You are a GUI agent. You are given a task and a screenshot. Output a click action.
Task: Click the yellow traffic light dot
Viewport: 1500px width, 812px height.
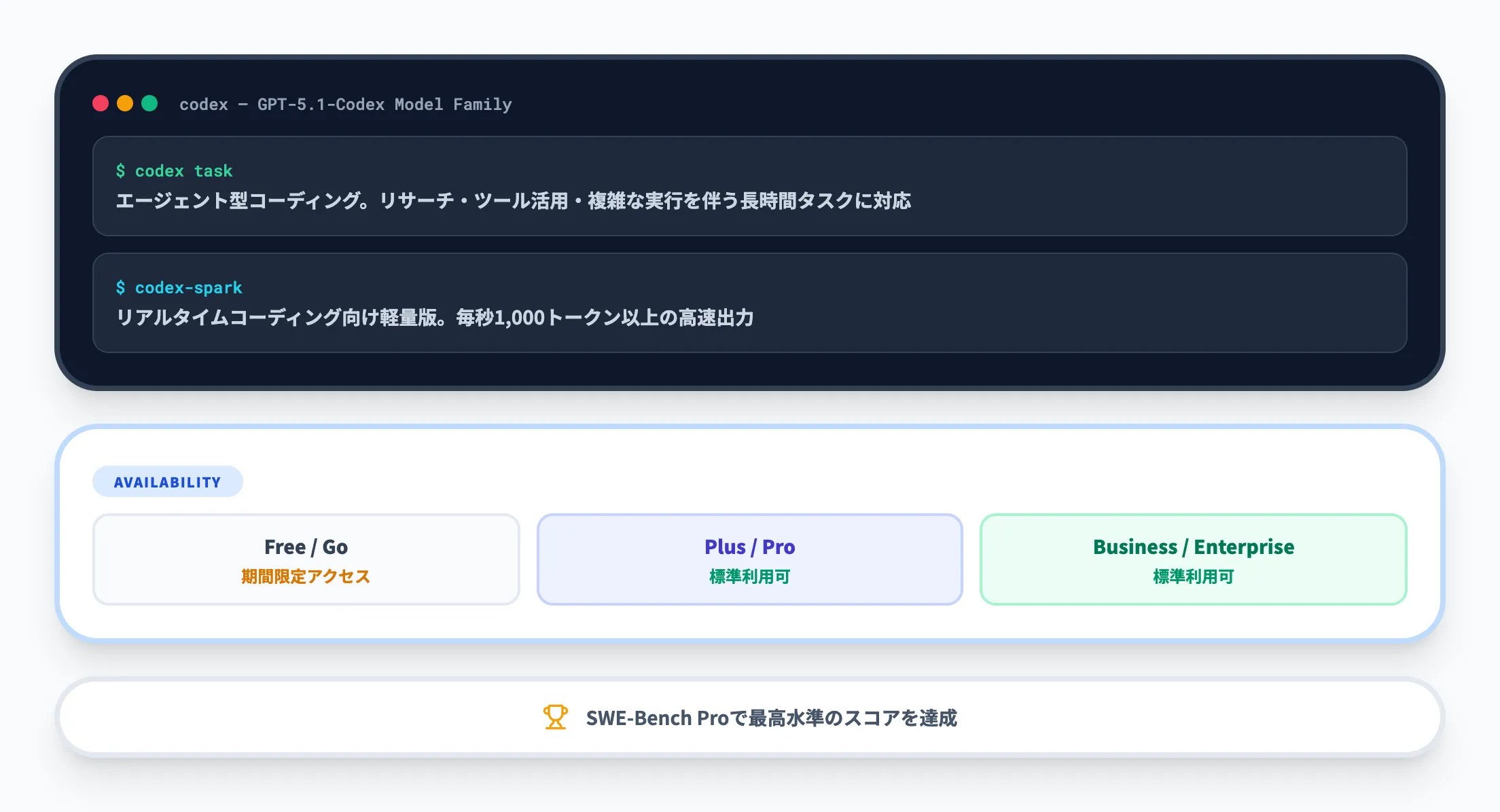coord(126,103)
